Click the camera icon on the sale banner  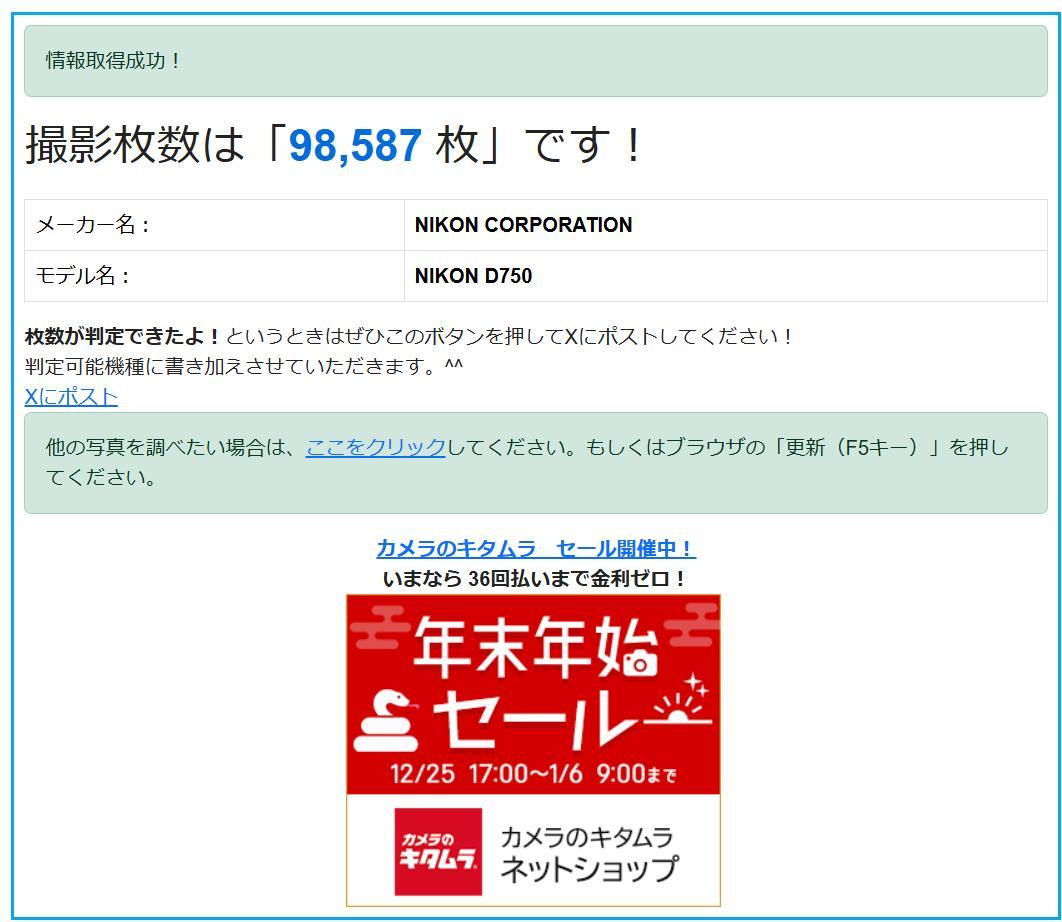tap(640, 662)
